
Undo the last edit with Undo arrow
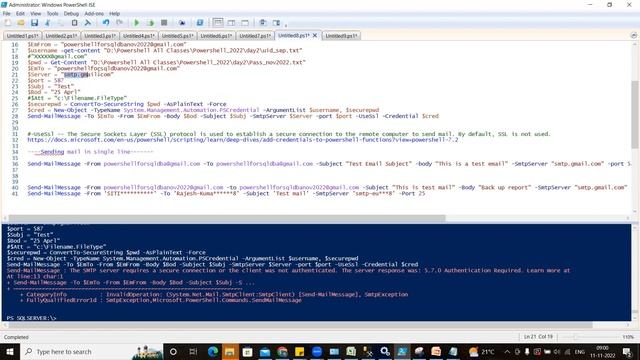click(x=106, y=23)
